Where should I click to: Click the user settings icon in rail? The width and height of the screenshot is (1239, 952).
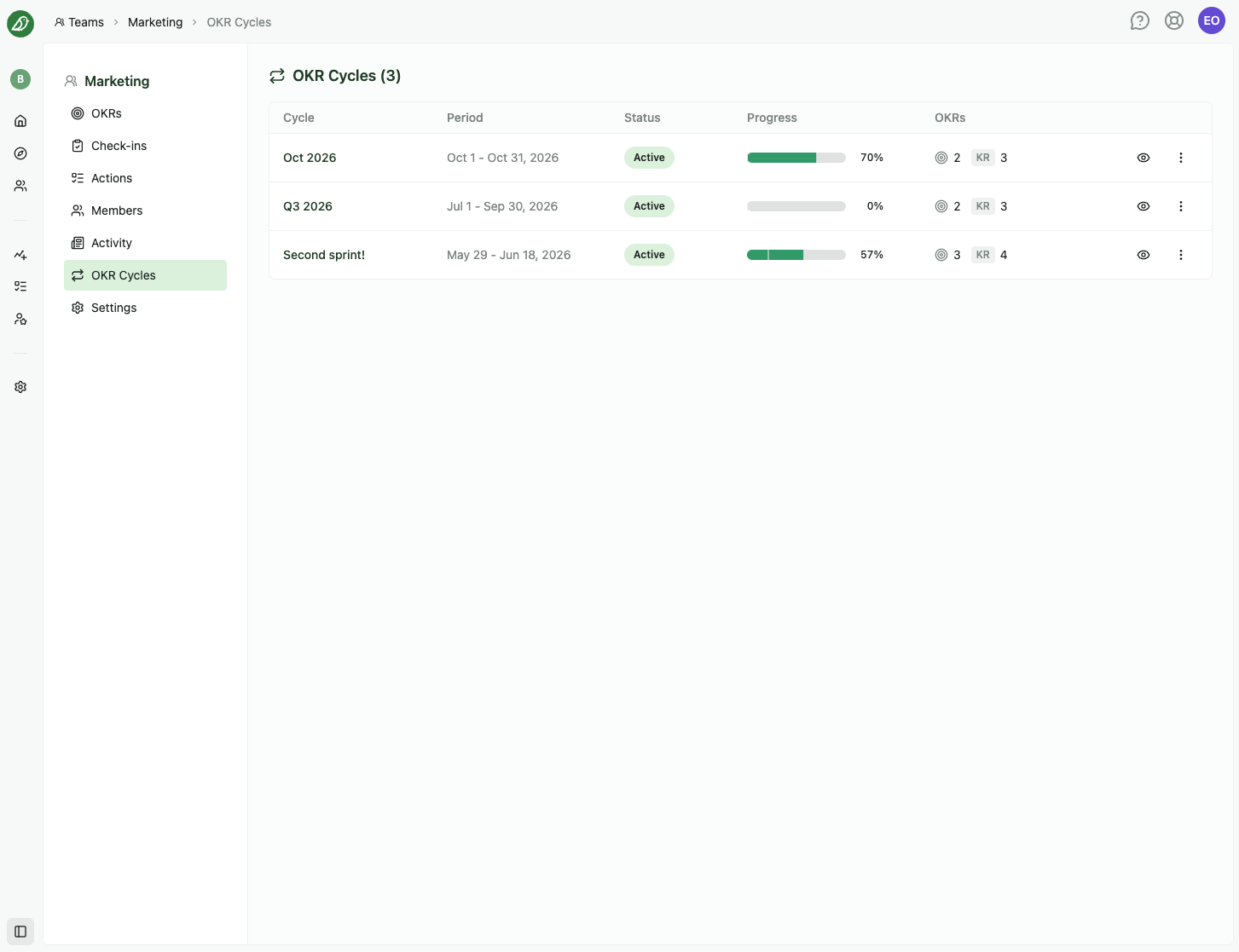20,319
